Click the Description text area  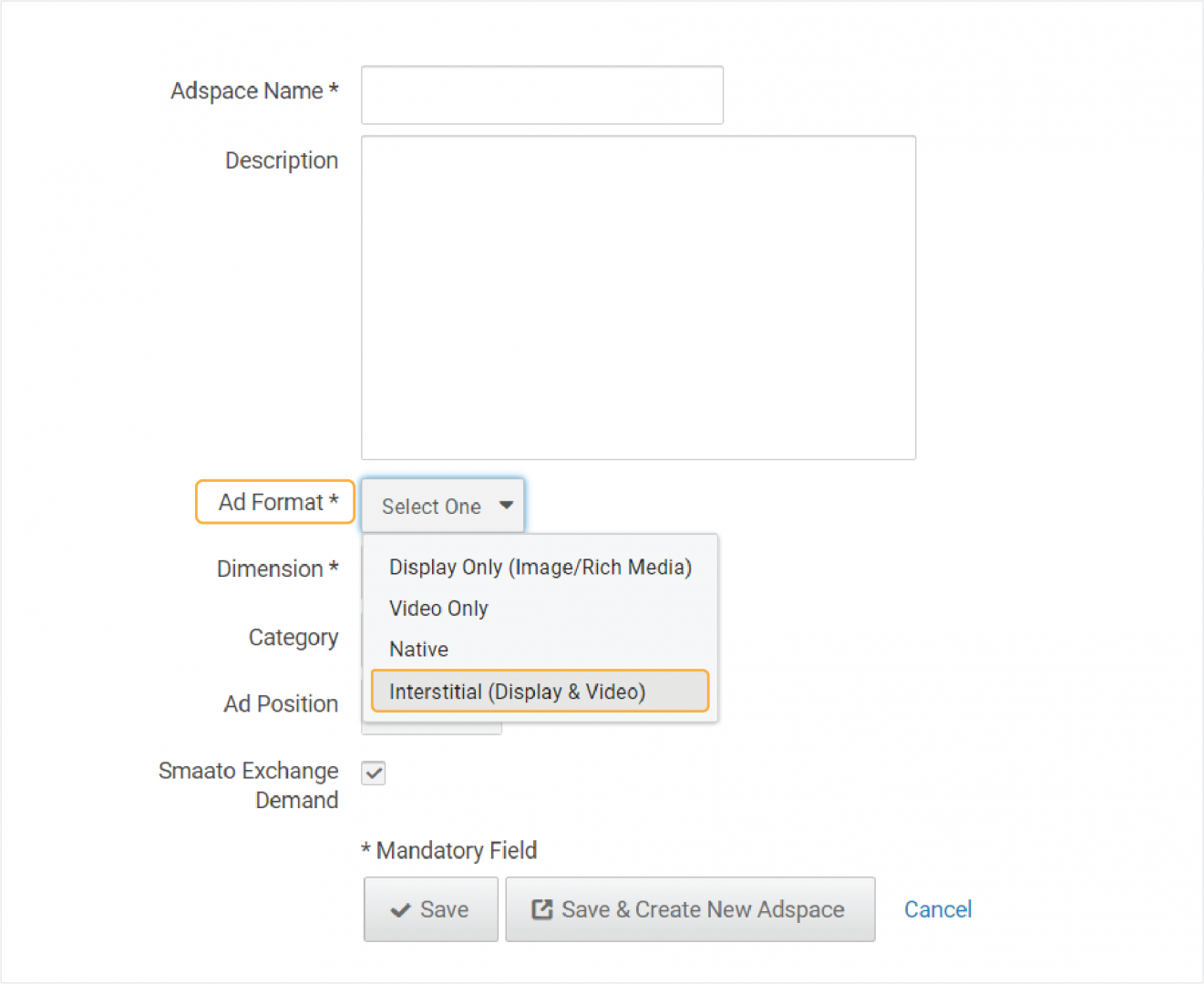pyautogui.click(x=638, y=296)
